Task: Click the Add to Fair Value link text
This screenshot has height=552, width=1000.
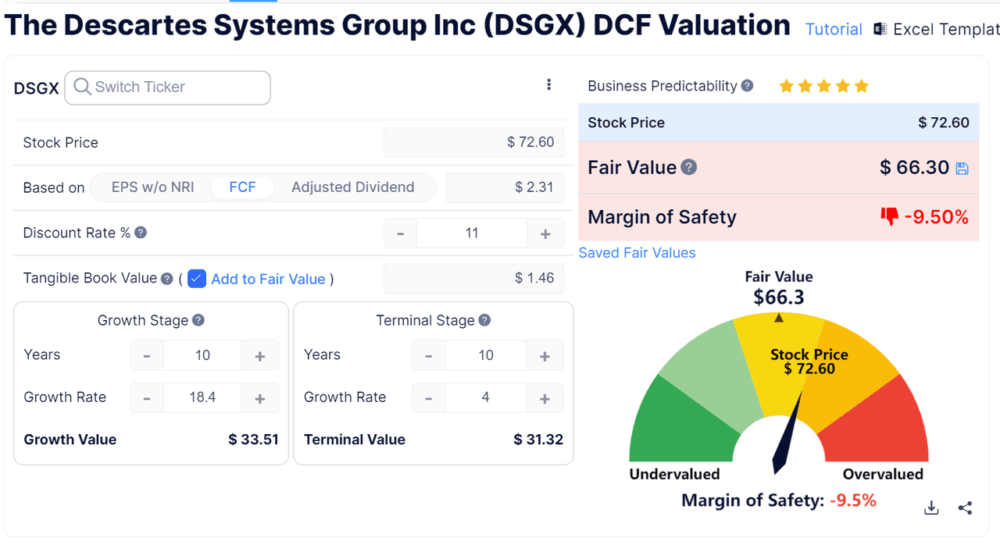Action: coord(268,279)
